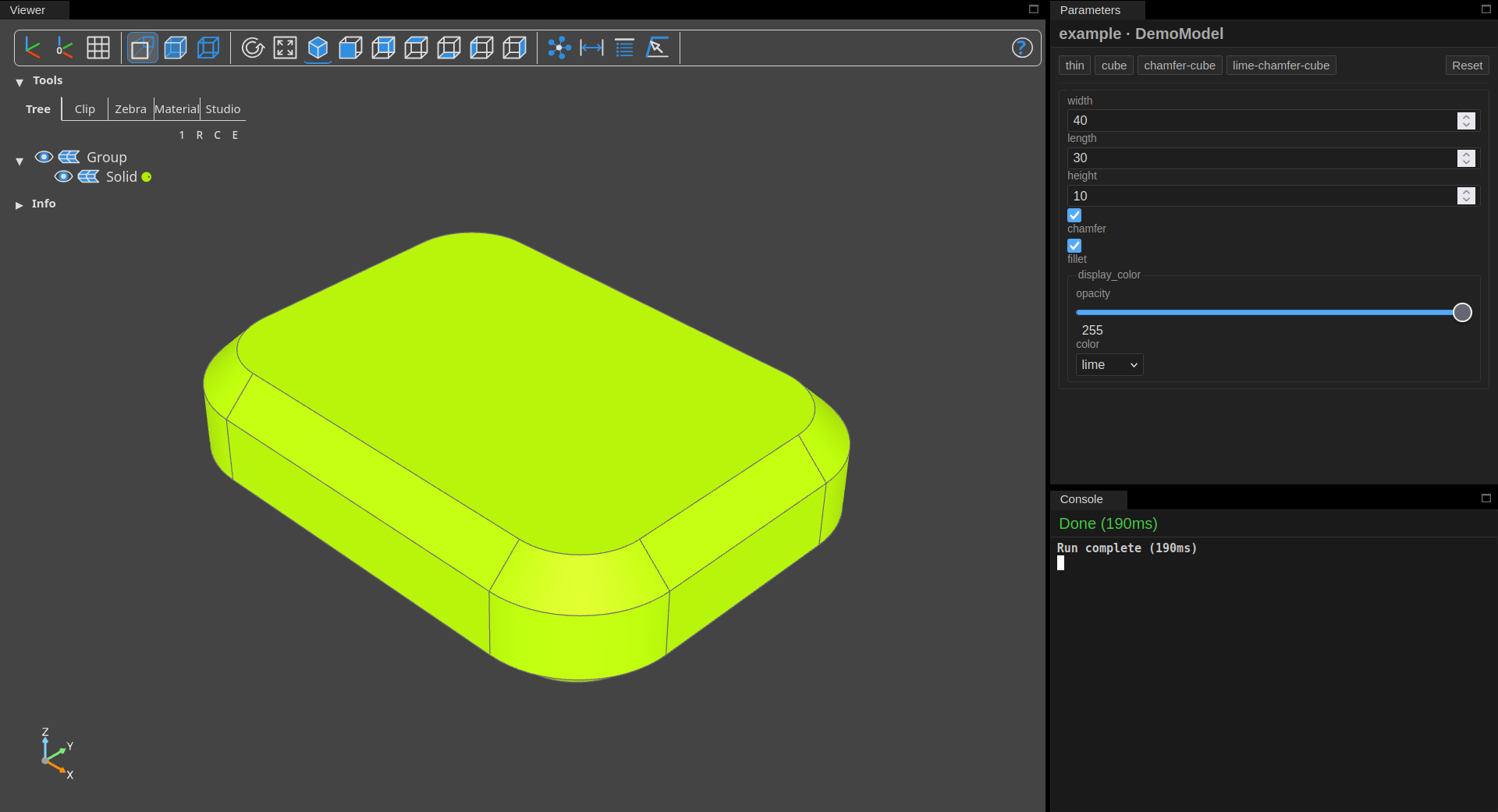Activate the distance measurement tool
The image size is (1498, 812).
(592, 48)
